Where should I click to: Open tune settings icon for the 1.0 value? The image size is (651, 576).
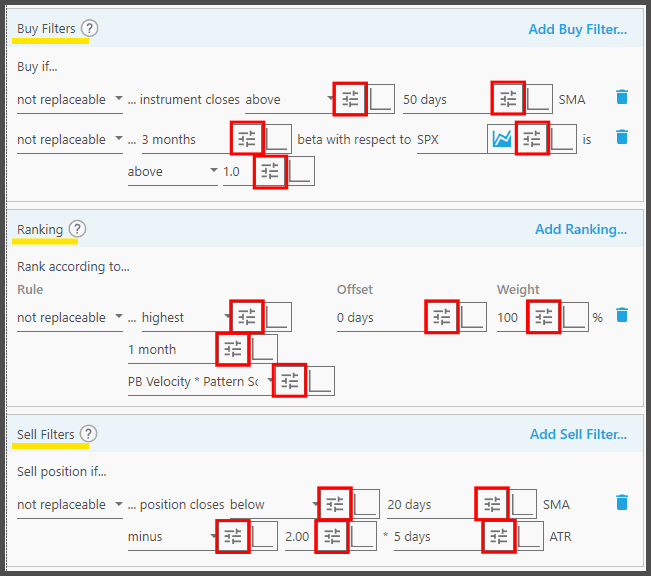270,171
